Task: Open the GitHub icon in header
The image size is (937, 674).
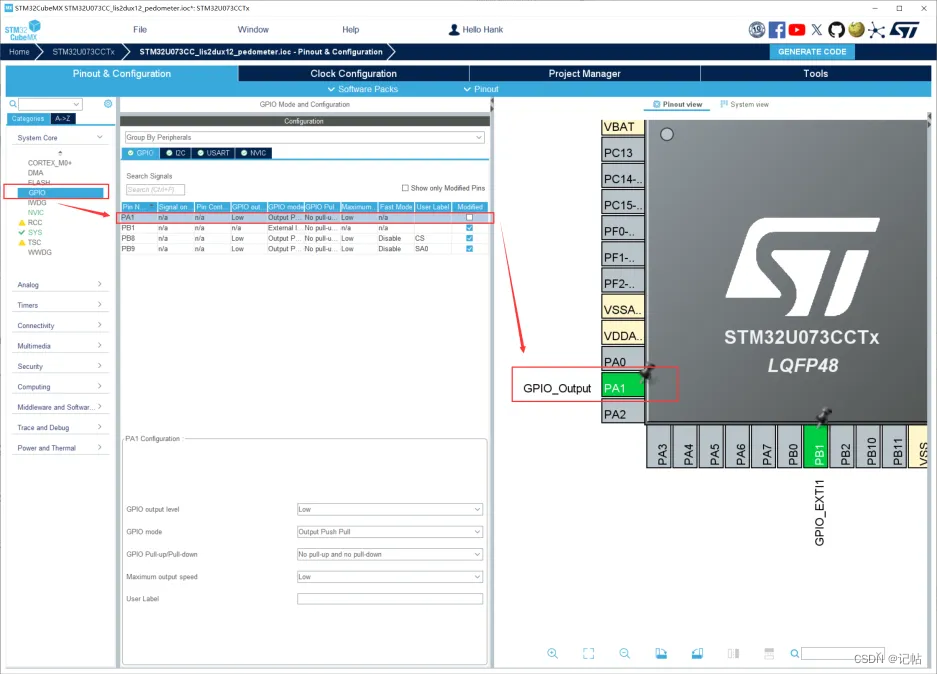Action: coord(837,30)
